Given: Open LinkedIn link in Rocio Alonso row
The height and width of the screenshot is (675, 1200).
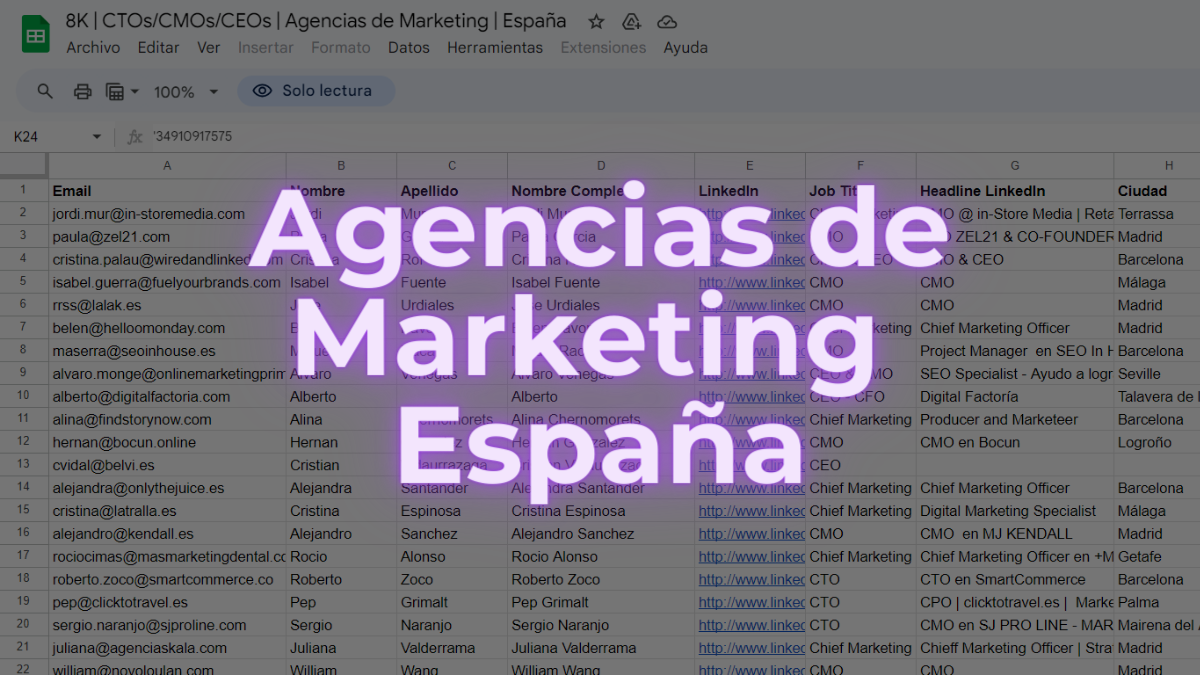Looking at the screenshot, I should pos(751,557).
